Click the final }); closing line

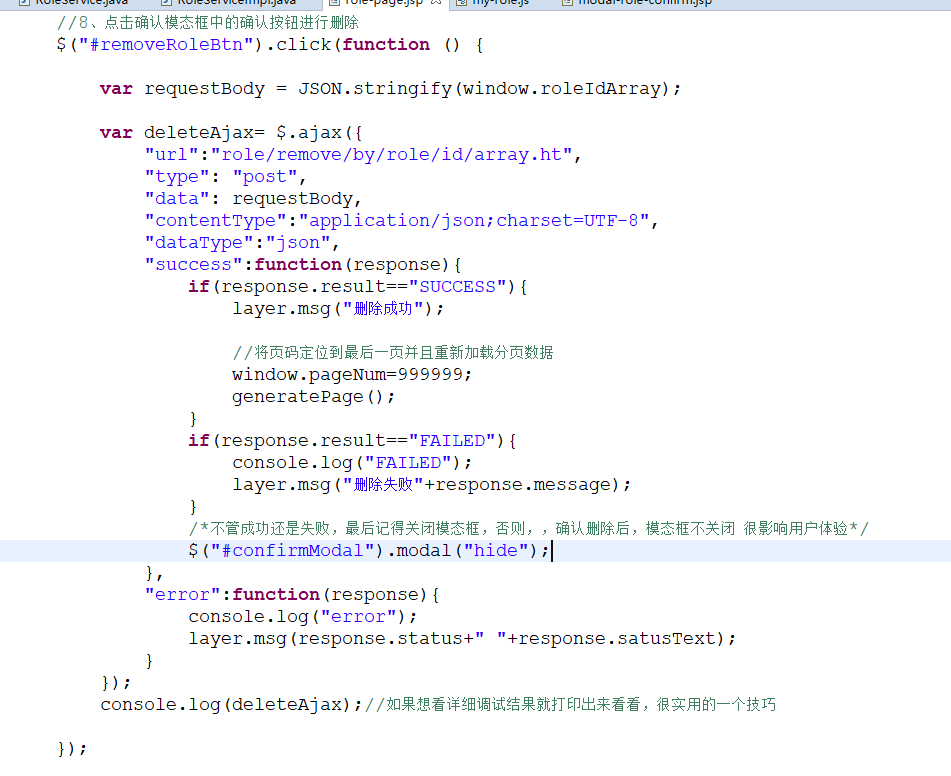point(72,749)
